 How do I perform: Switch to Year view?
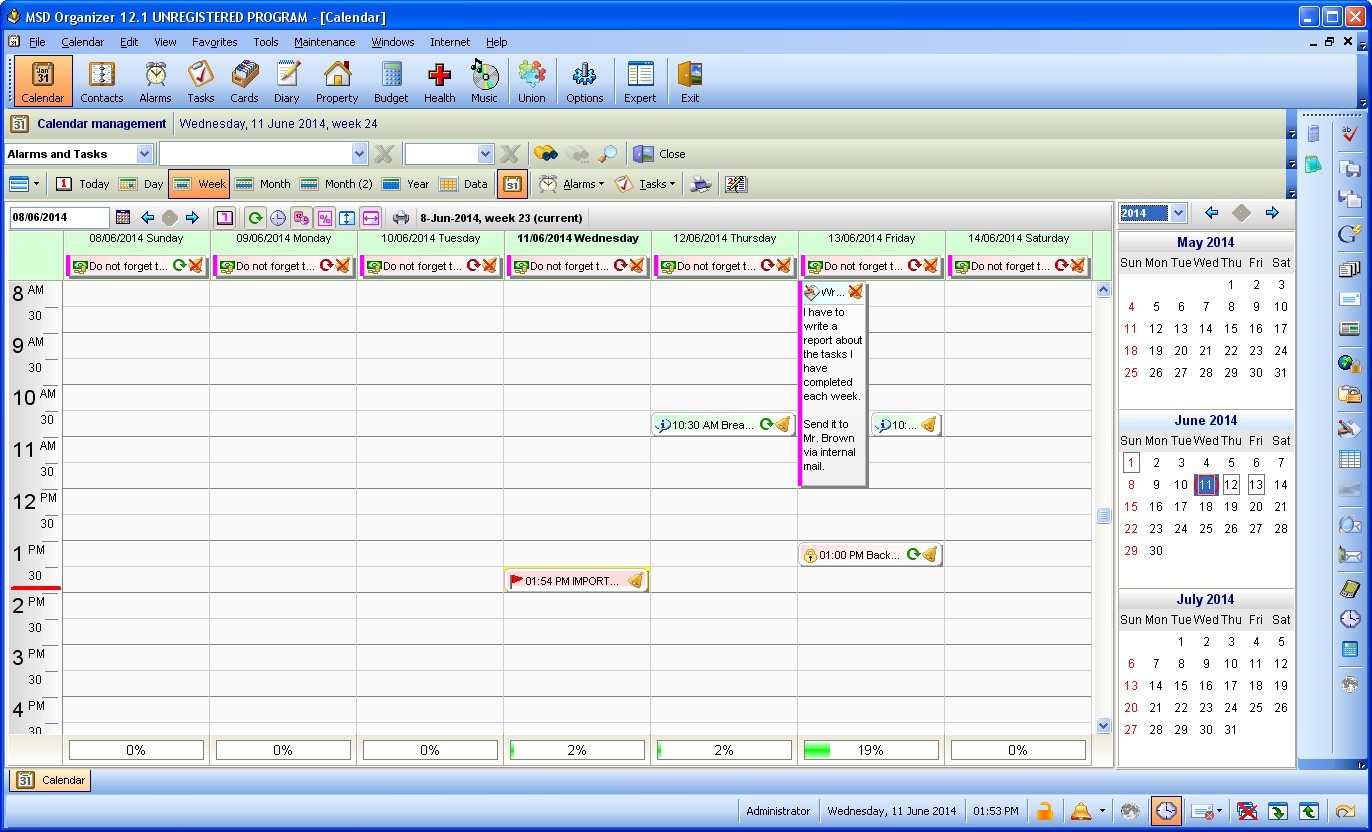405,184
